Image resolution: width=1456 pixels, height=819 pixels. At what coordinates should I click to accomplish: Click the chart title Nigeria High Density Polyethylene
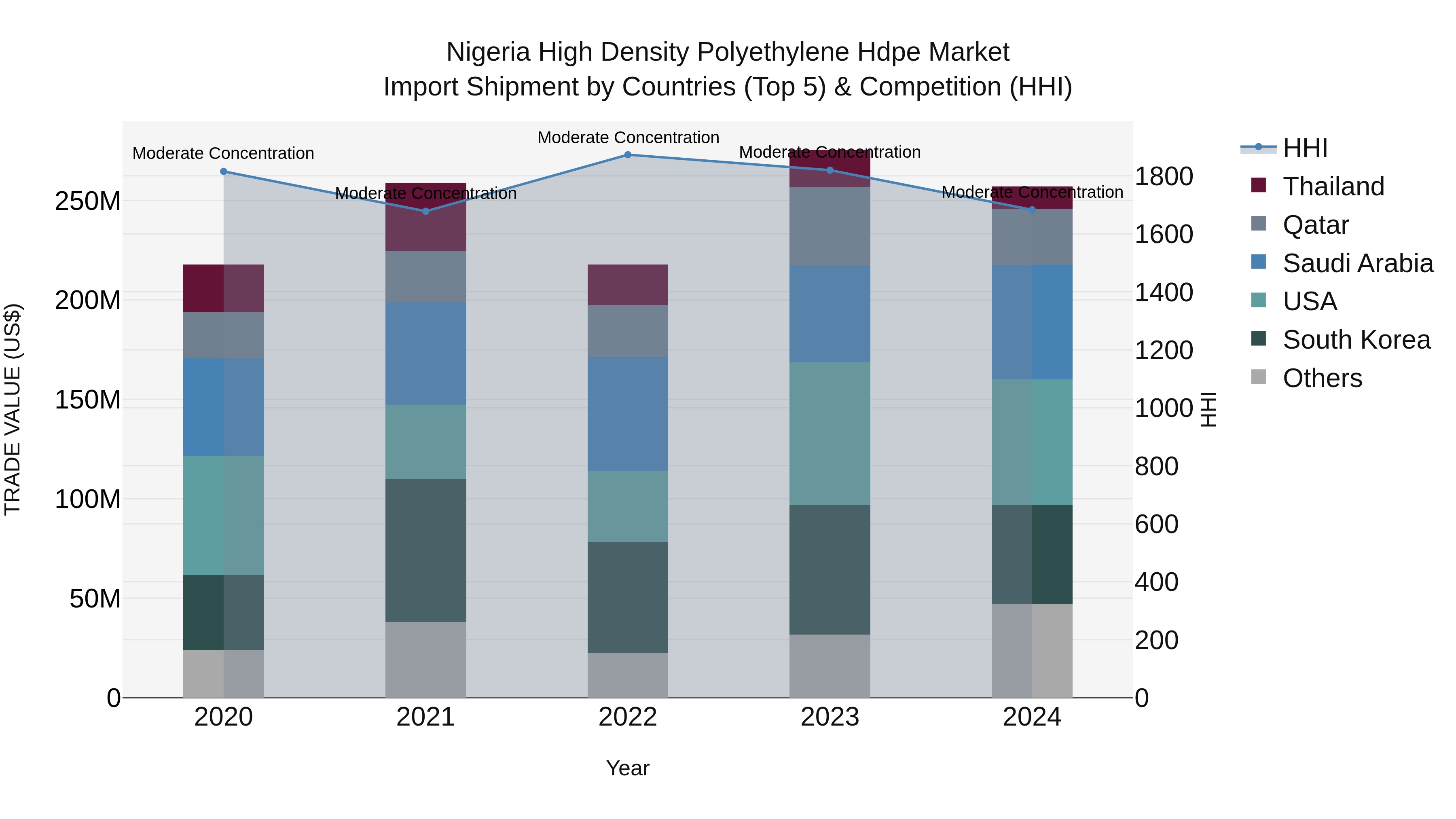tap(728, 52)
